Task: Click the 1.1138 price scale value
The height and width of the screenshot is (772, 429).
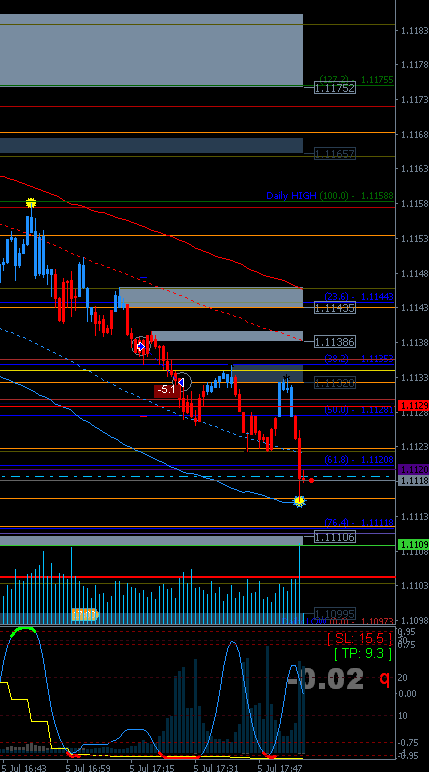Action: [414, 342]
